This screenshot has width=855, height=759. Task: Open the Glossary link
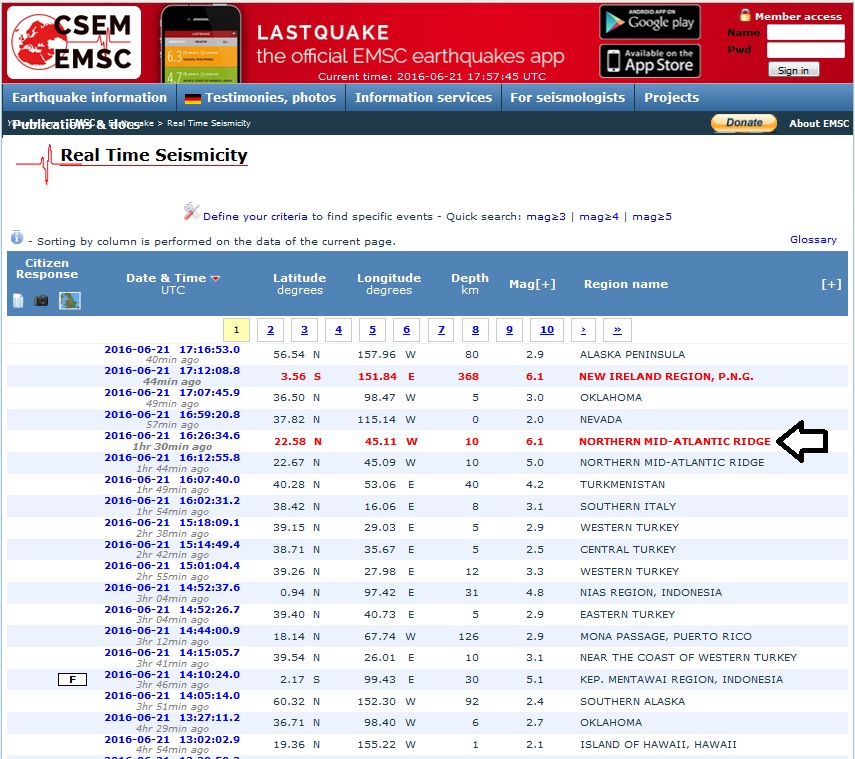click(x=812, y=240)
